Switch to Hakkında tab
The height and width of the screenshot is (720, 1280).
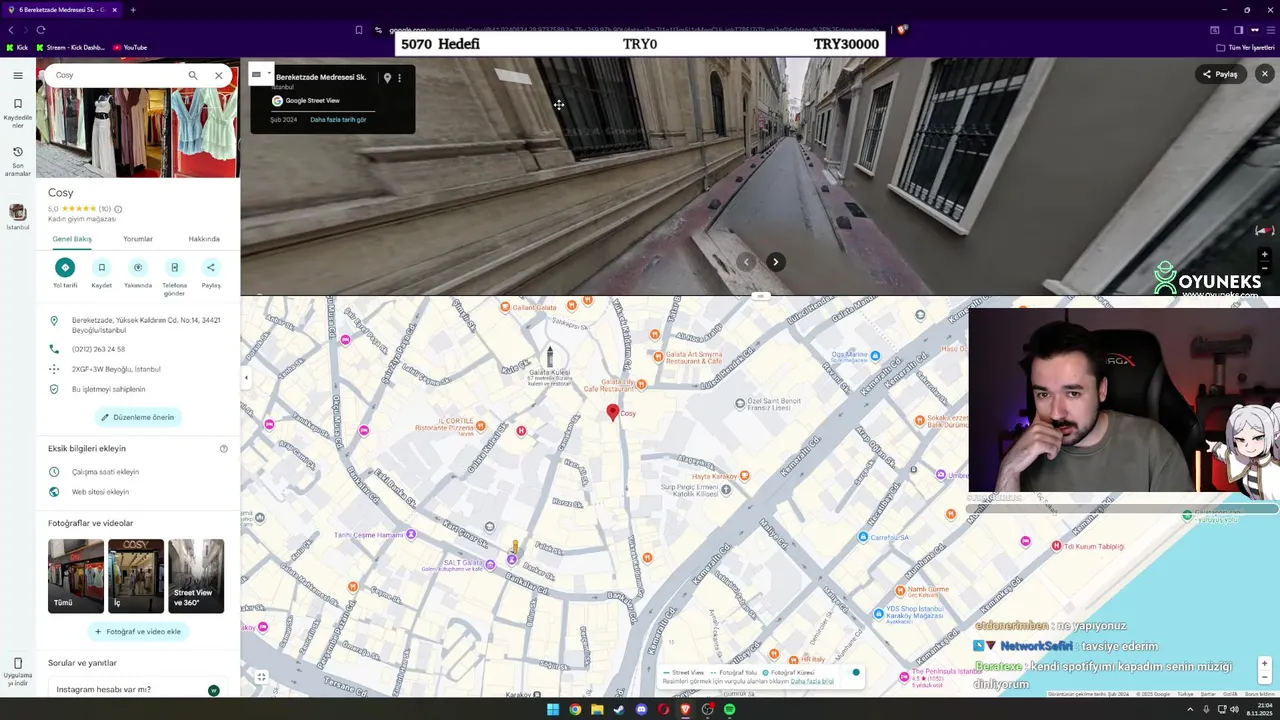click(204, 239)
